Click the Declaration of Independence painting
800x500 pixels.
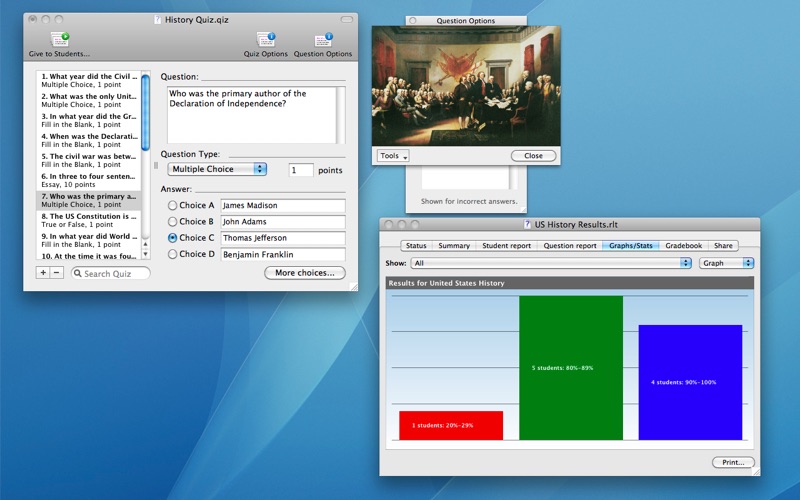click(x=466, y=86)
